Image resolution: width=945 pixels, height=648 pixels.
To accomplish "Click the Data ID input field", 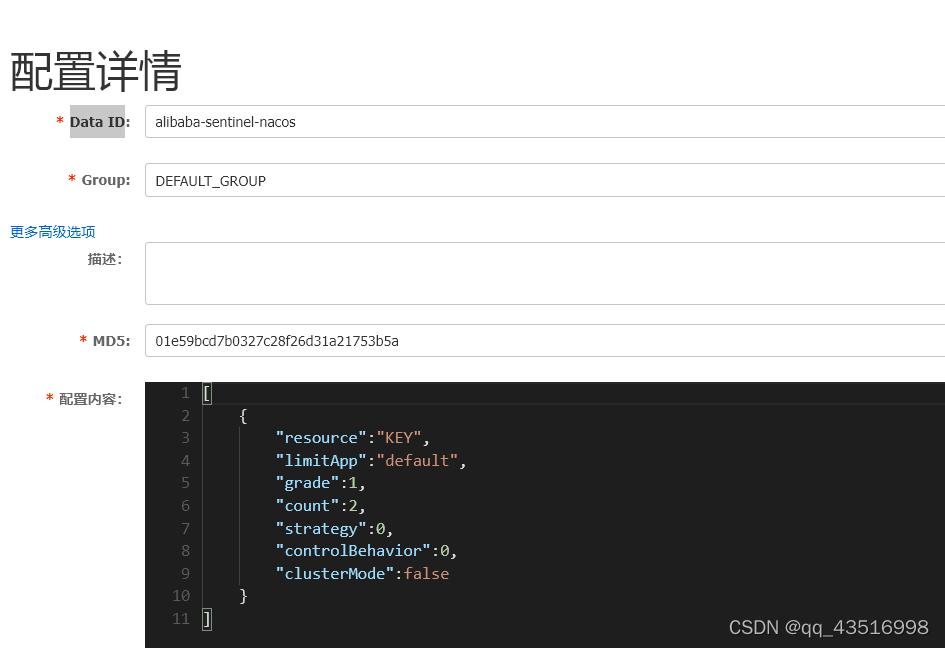I will (545, 122).
